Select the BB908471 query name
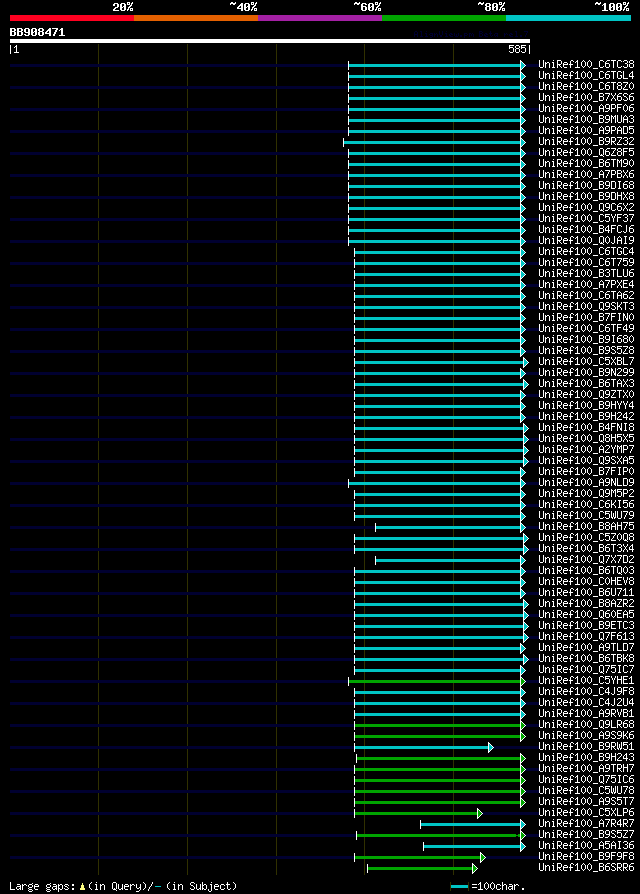This screenshot has width=640, height=894. pyautogui.click(x=37, y=32)
